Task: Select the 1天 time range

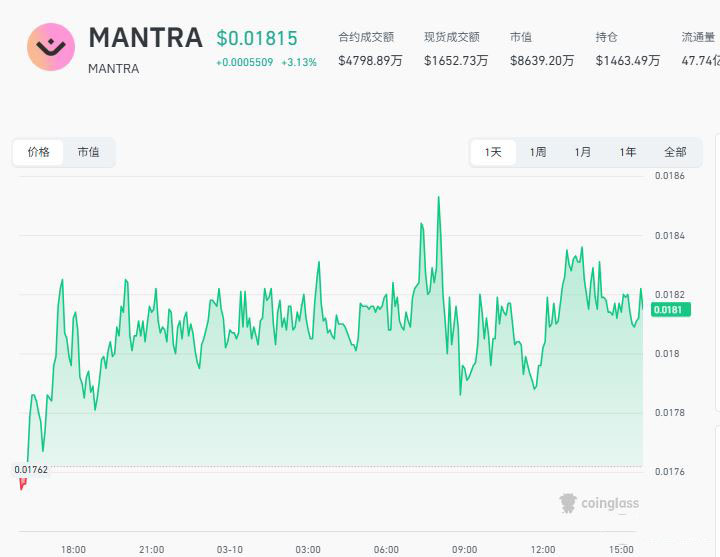Action: (x=493, y=152)
